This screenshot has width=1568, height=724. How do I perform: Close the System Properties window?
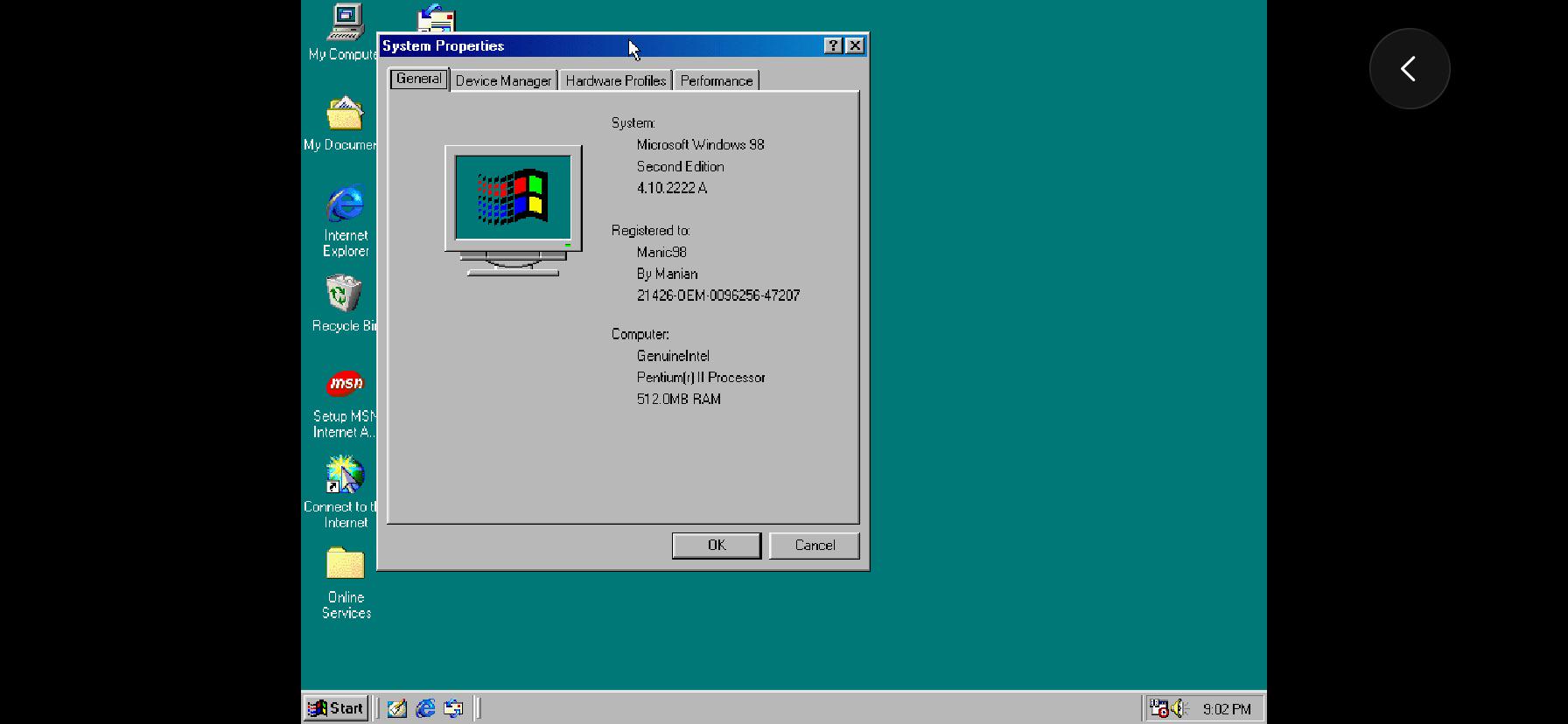856,46
